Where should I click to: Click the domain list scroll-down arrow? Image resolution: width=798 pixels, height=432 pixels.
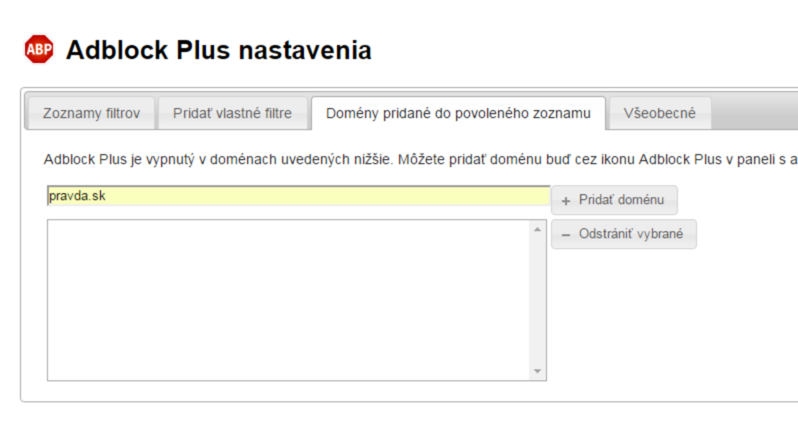coord(537,371)
